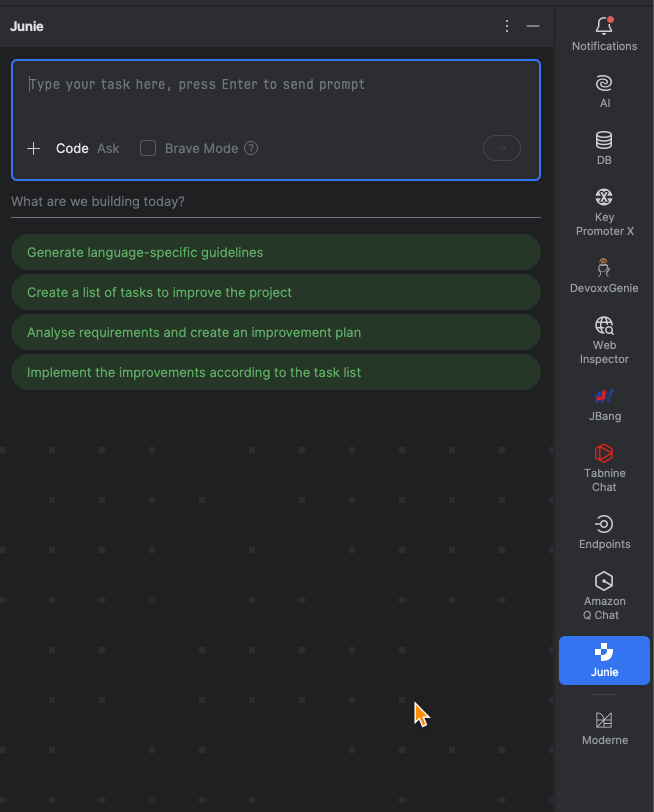Switch to Ask mode

(108, 149)
